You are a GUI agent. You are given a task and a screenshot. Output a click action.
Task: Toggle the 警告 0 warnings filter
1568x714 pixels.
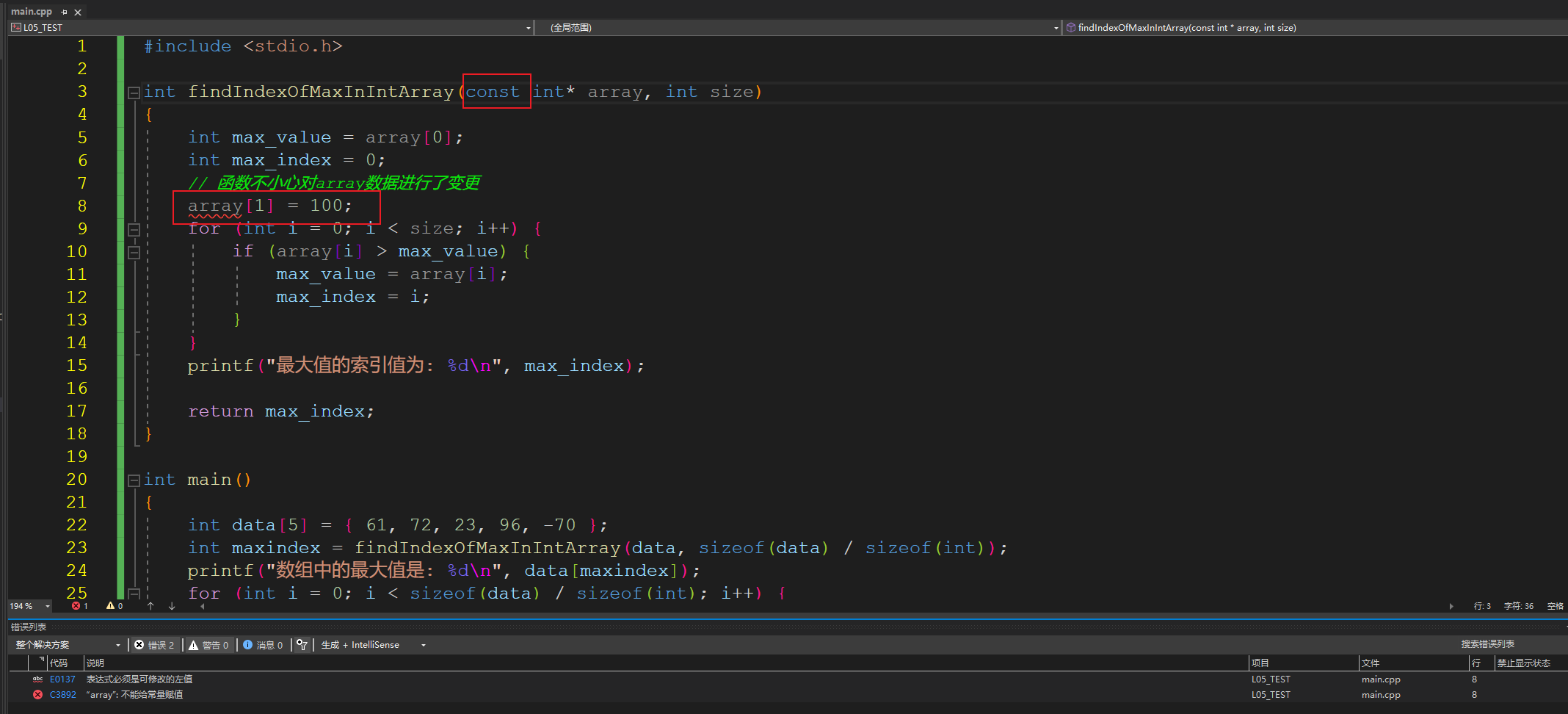click(x=209, y=645)
